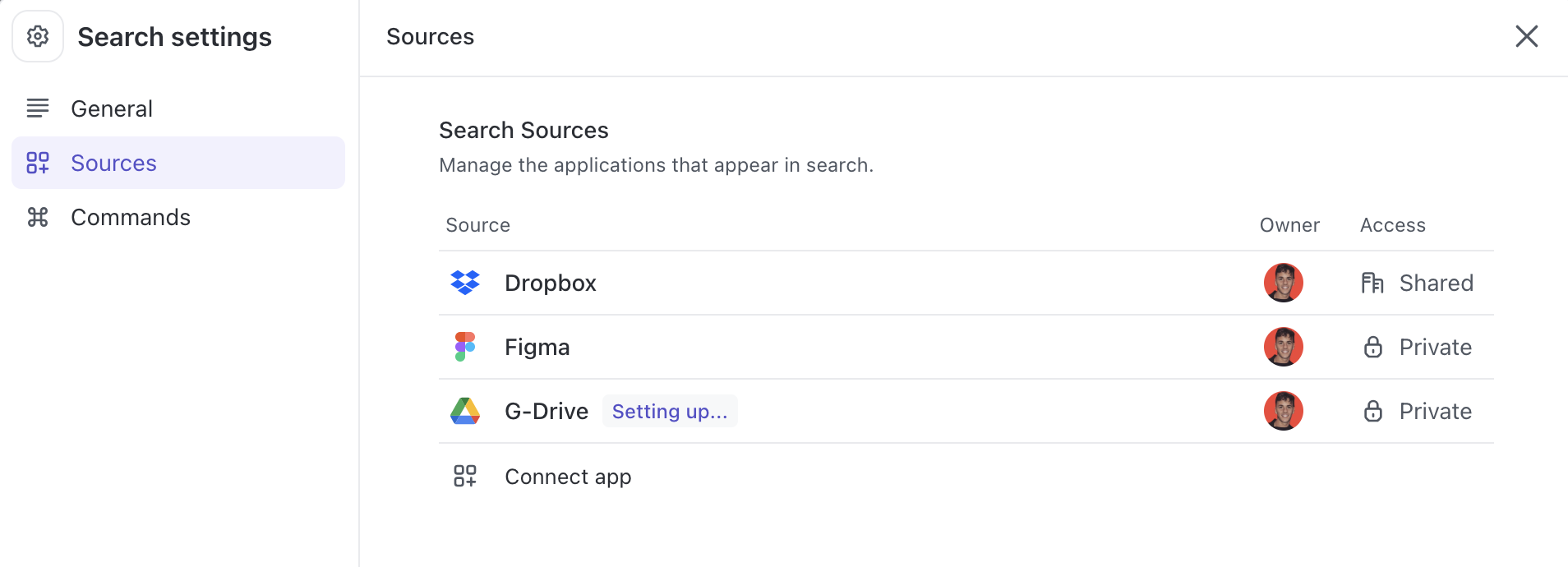Screen dimensions: 1568x567
Task: Click the settings gear icon
Action: tap(38, 36)
